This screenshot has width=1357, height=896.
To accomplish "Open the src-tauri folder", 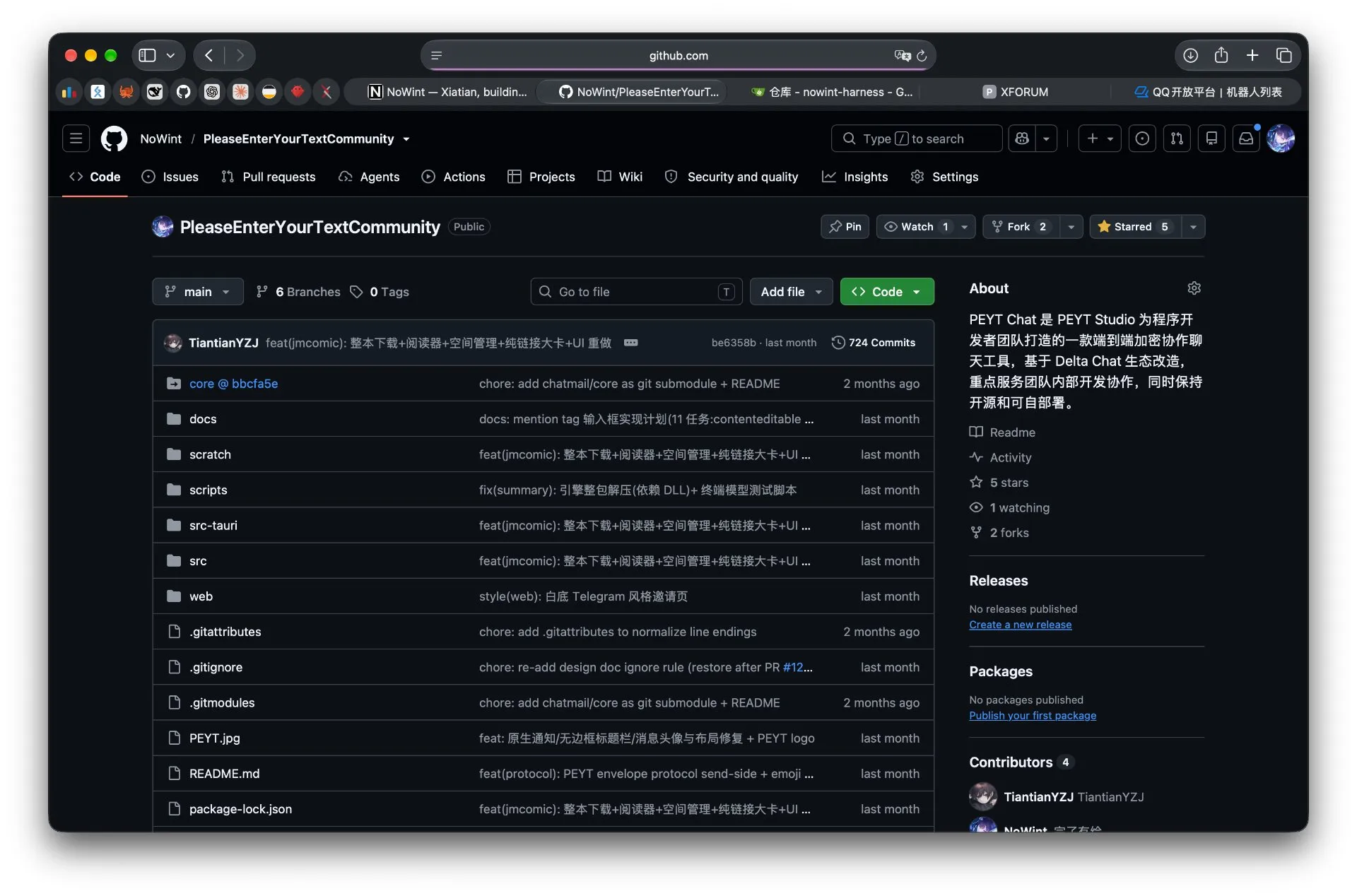I will pos(213,526).
